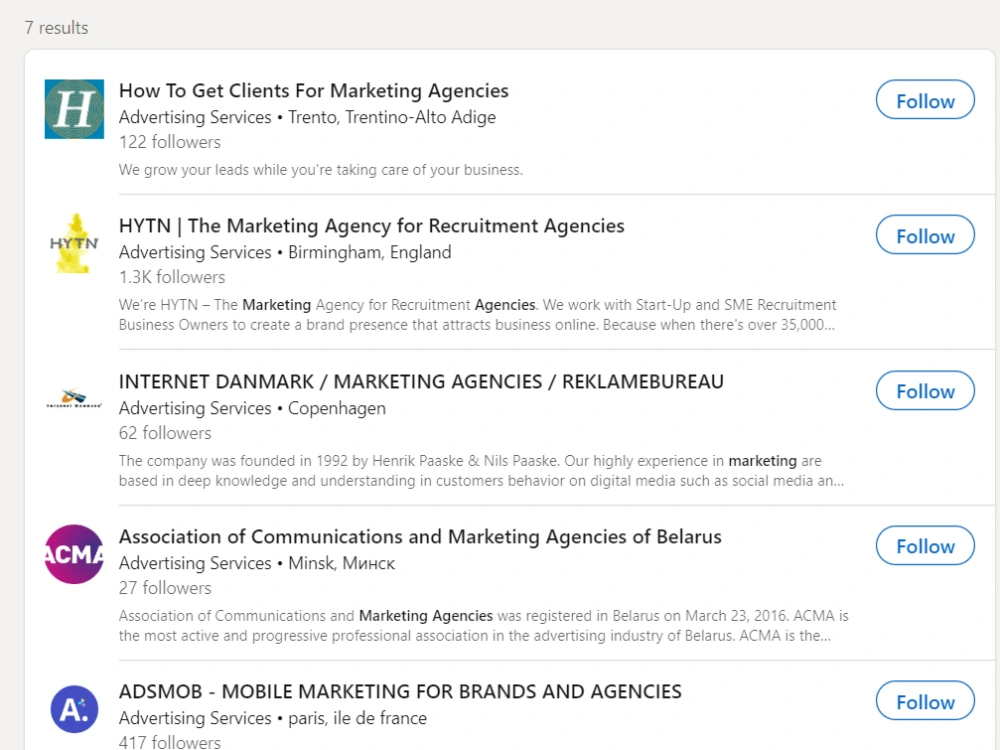Open HYTN | The Marketing Agency title link
This screenshot has height=750, width=1000.
click(x=371, y=226)
